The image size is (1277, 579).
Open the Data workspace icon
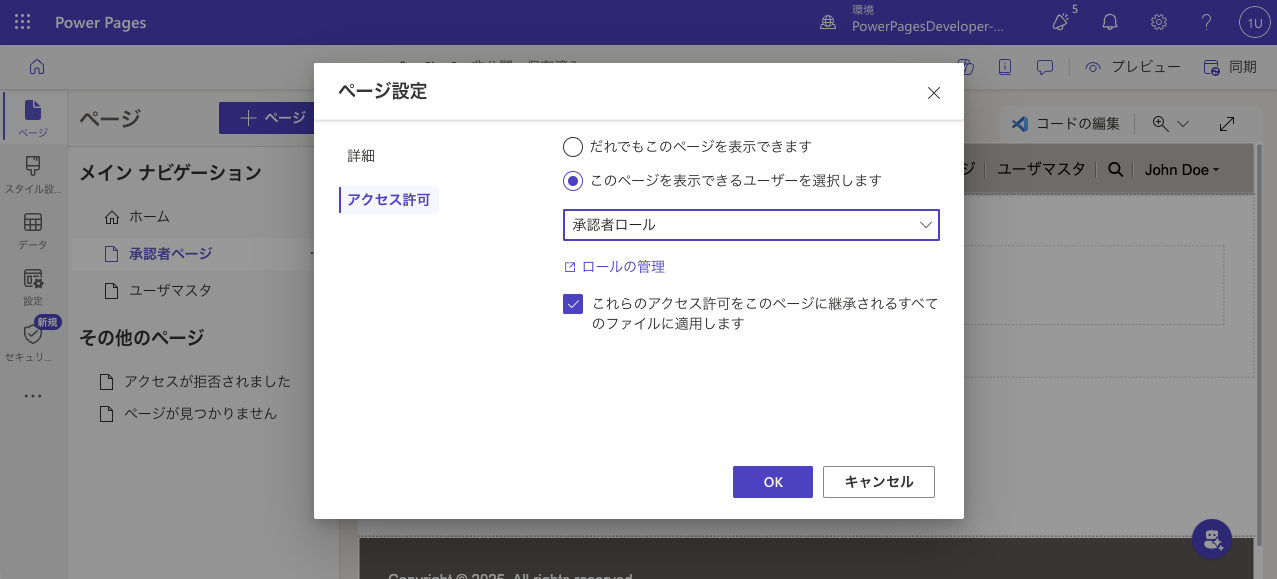(33, 230)
